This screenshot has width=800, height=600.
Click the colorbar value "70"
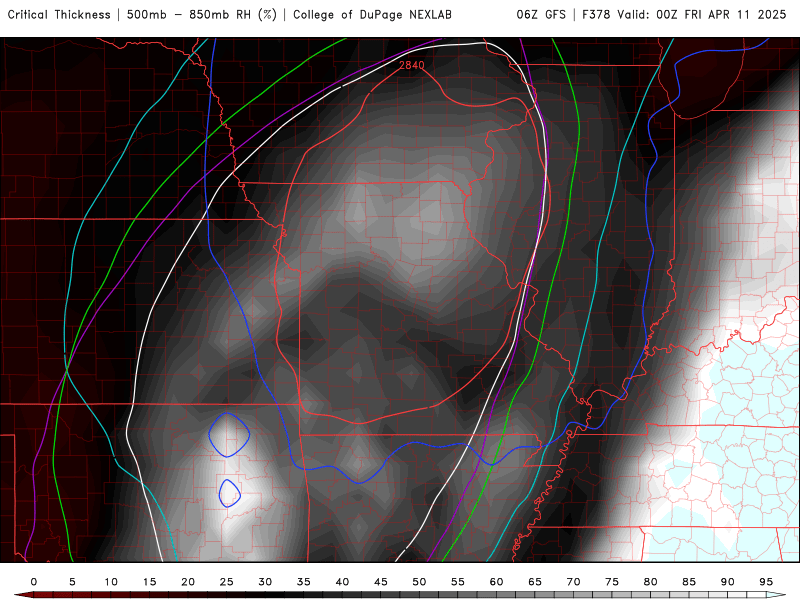(573, 582)
